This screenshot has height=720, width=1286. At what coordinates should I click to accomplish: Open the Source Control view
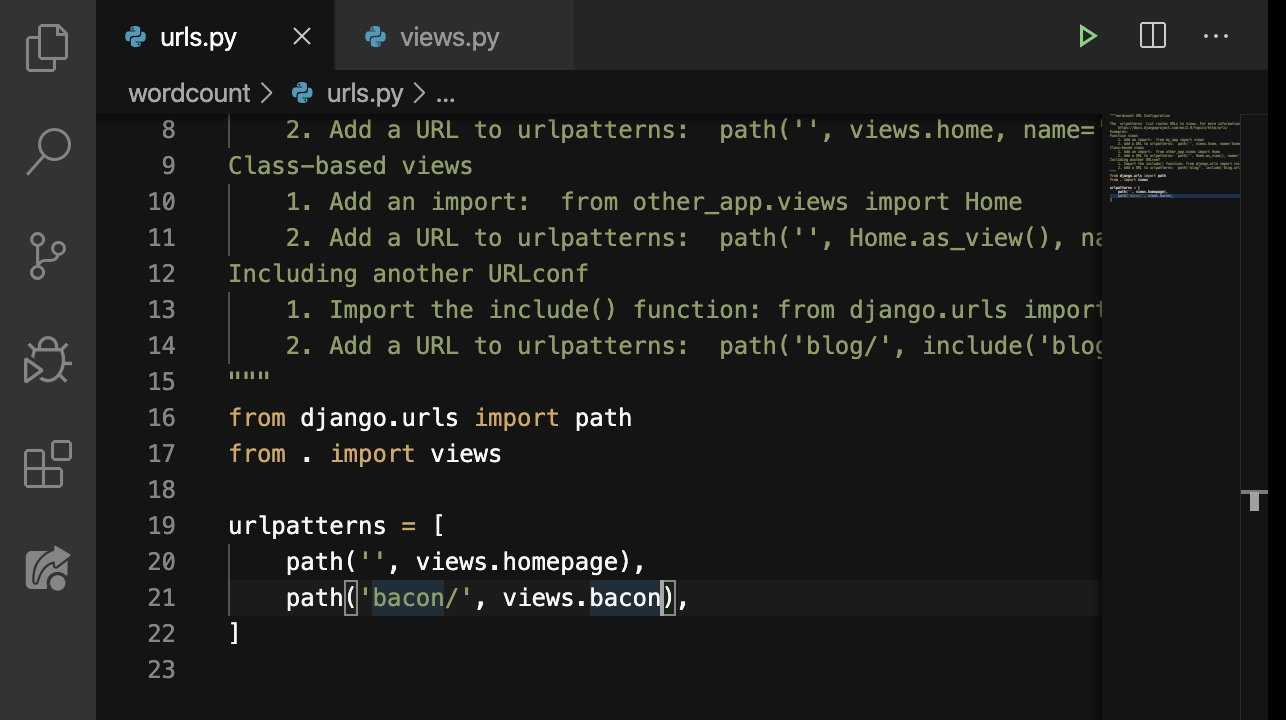click(48, 257)
